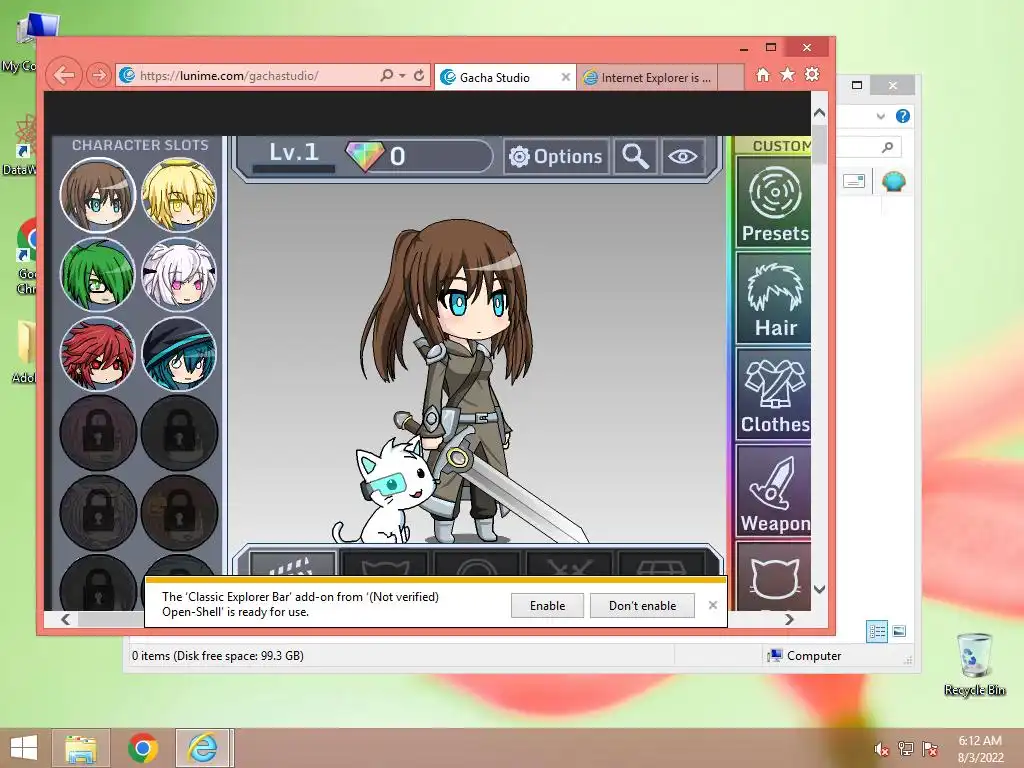This screenshot has width=1024, height=768.
Task: Open a new blank tab
Action: click(731, 77)
